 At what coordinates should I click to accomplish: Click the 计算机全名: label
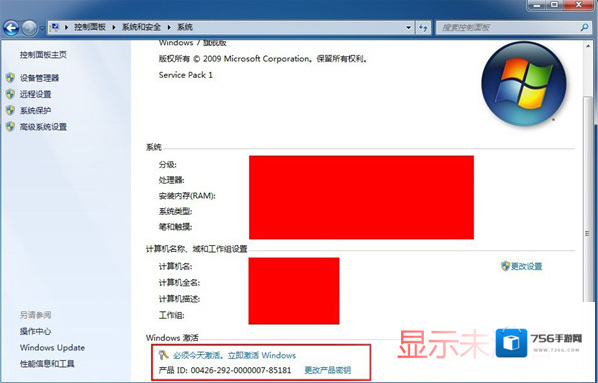(179, 283)
